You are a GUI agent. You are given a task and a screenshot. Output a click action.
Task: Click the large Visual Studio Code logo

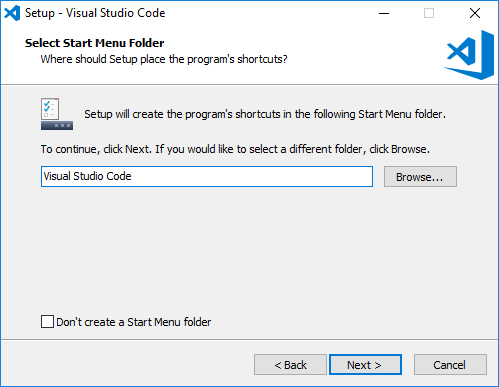pos(469,55)
